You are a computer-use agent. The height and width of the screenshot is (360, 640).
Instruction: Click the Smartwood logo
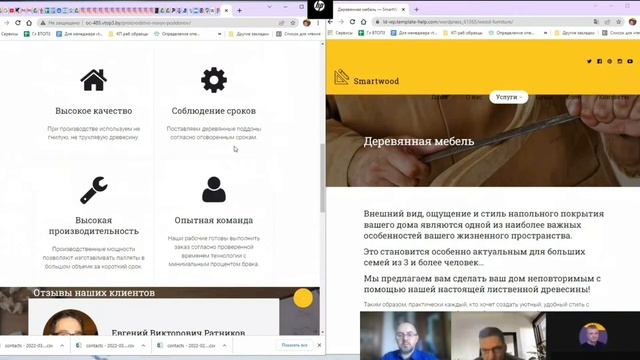(366, 78)
